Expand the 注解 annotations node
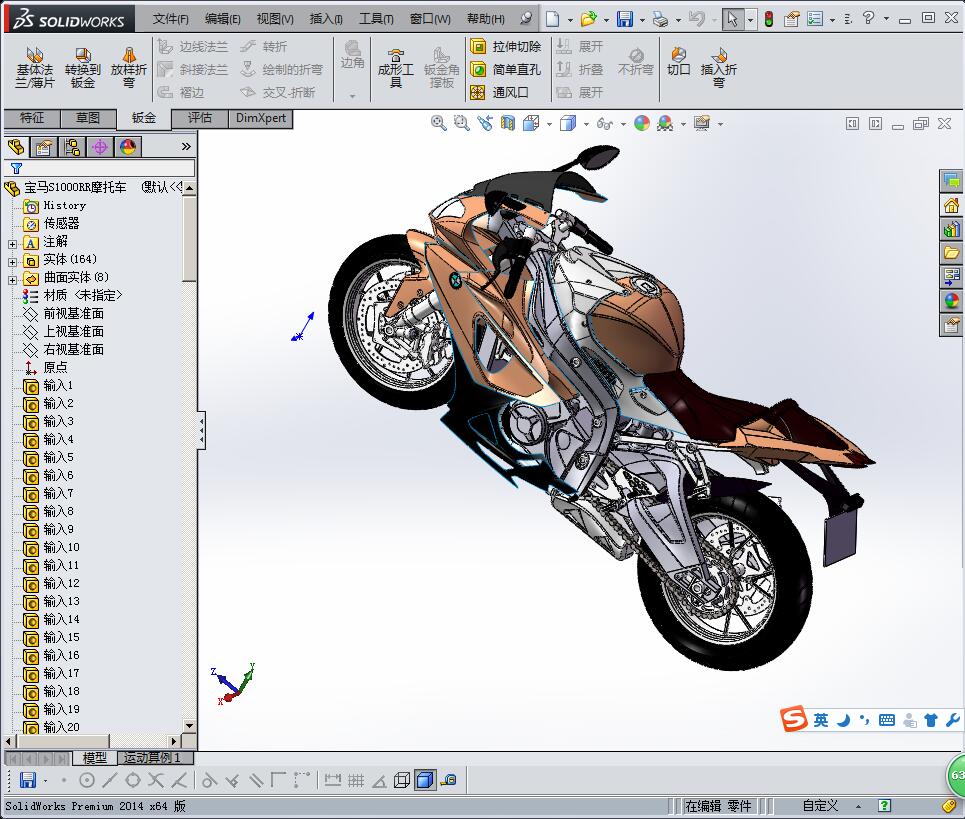Screen dimensions: 965x819 (x=12, y=242)
